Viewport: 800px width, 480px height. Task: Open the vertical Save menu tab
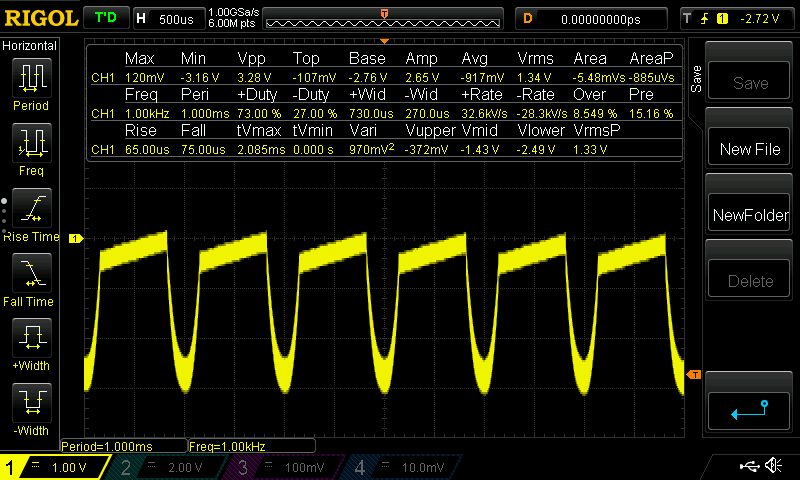click(x=696, y=79)
